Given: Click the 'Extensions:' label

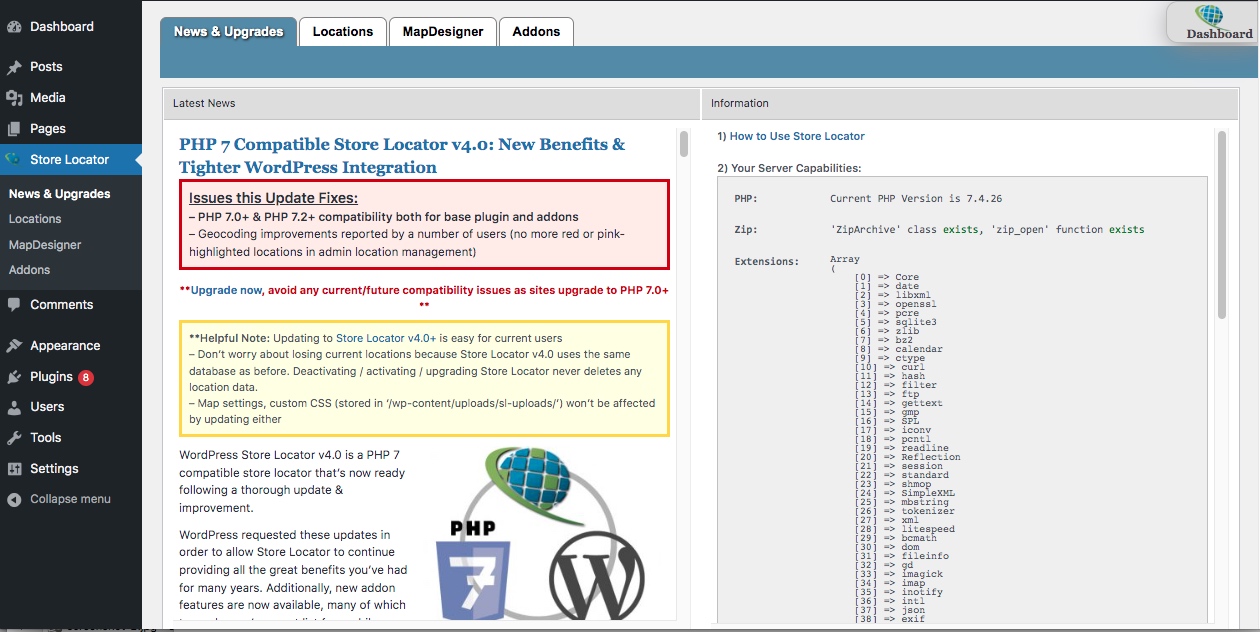Looking at the screenshot, I should coord(767,262).
